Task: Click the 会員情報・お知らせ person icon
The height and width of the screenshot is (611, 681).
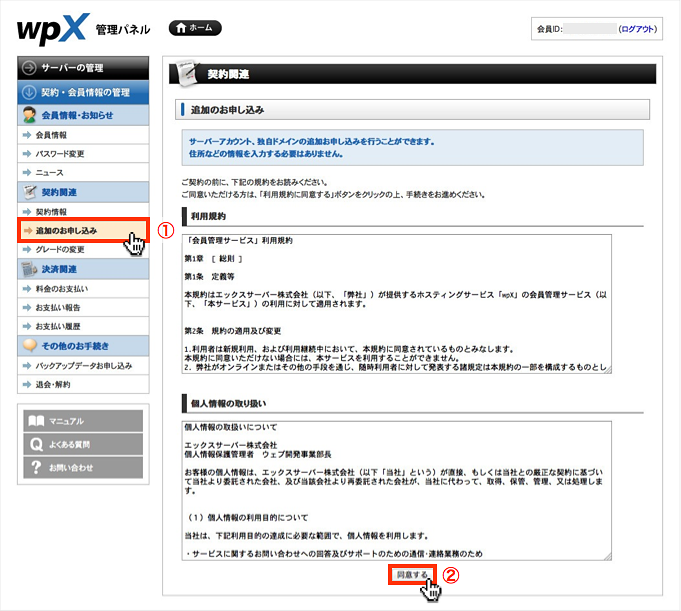Action: 30,115
